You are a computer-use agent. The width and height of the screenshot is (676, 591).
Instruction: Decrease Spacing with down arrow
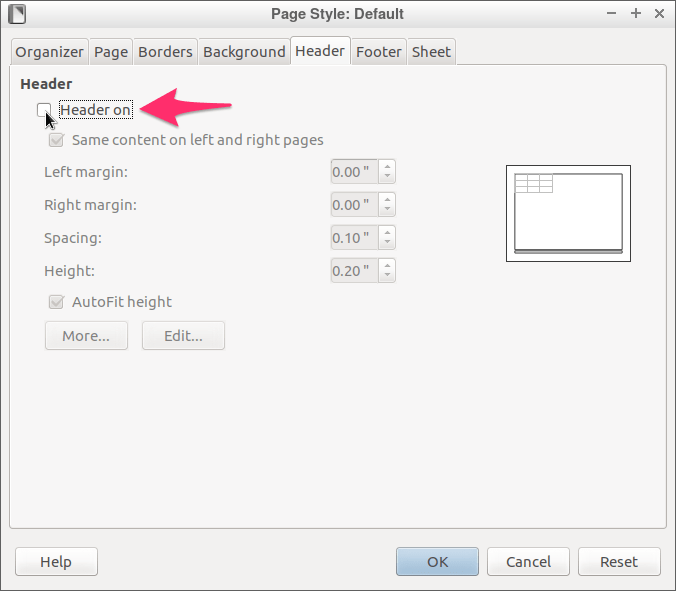coord(387,244)
